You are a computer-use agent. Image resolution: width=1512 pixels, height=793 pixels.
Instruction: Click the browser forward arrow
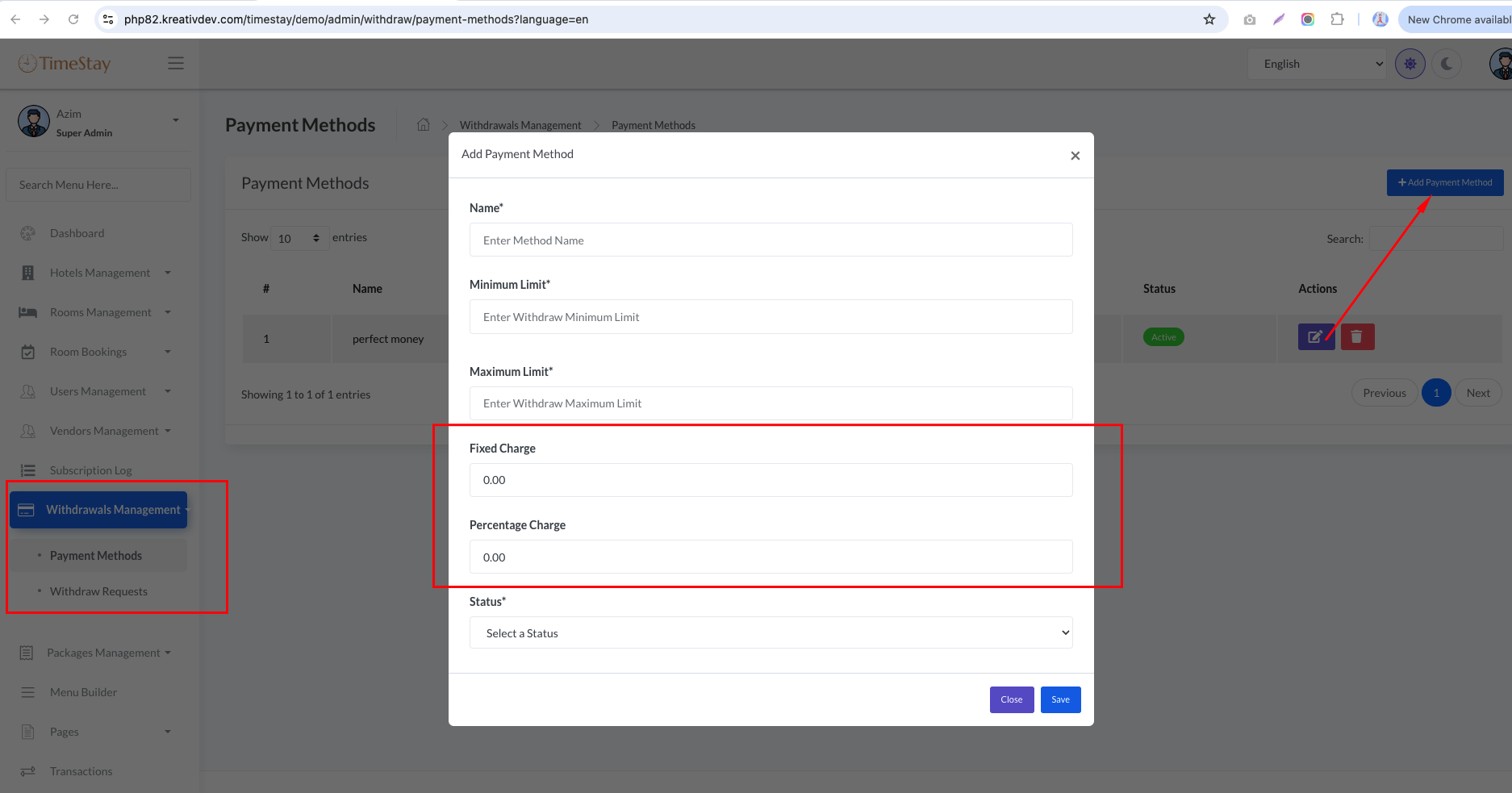[44, 19]
